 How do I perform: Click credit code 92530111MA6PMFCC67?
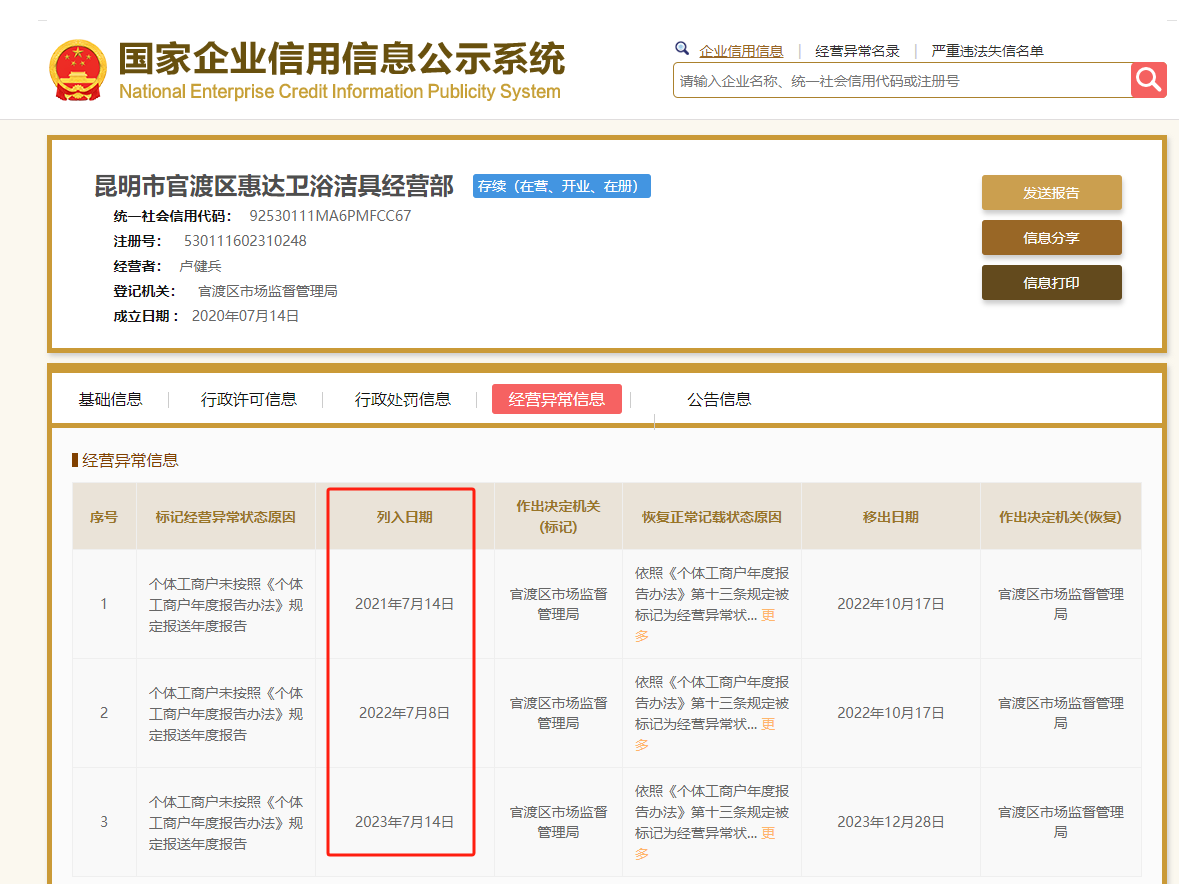click(330, 216)
